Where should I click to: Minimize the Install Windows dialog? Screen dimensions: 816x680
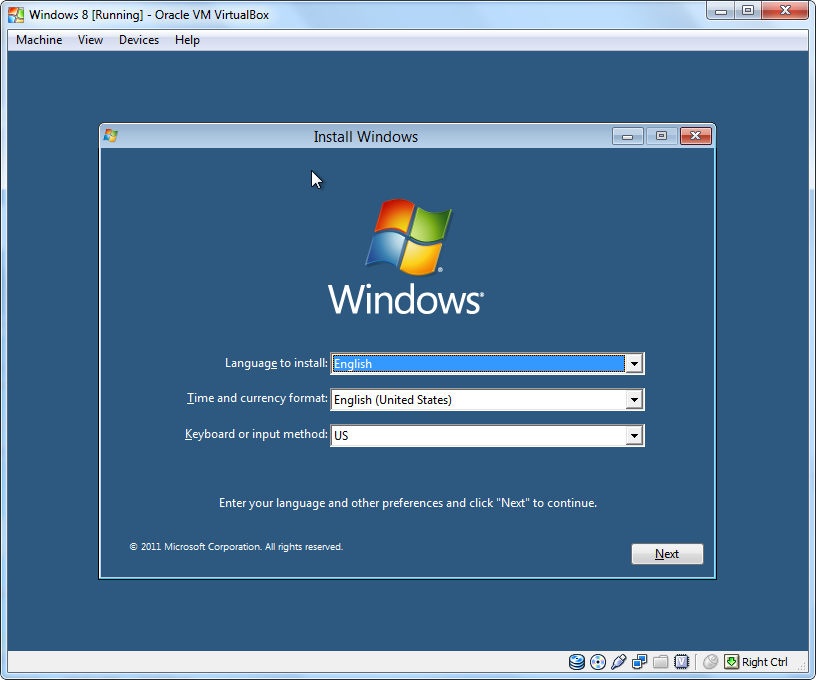[628, 136]
